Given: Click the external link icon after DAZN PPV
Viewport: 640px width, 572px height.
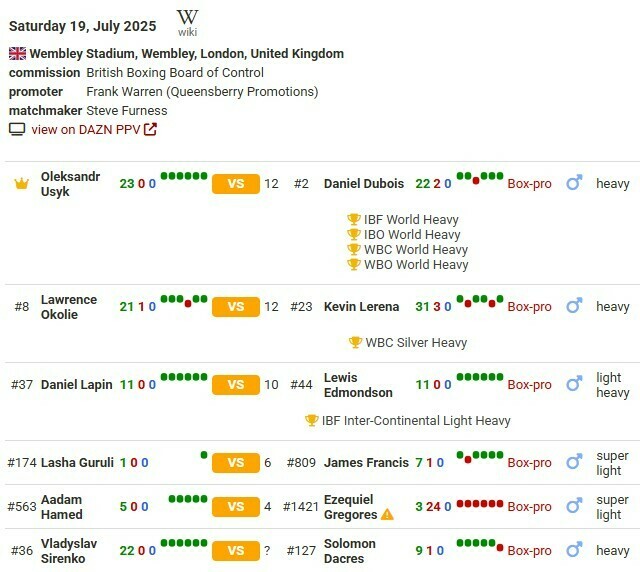Looking at the screenshot, I should click(151, 129).
